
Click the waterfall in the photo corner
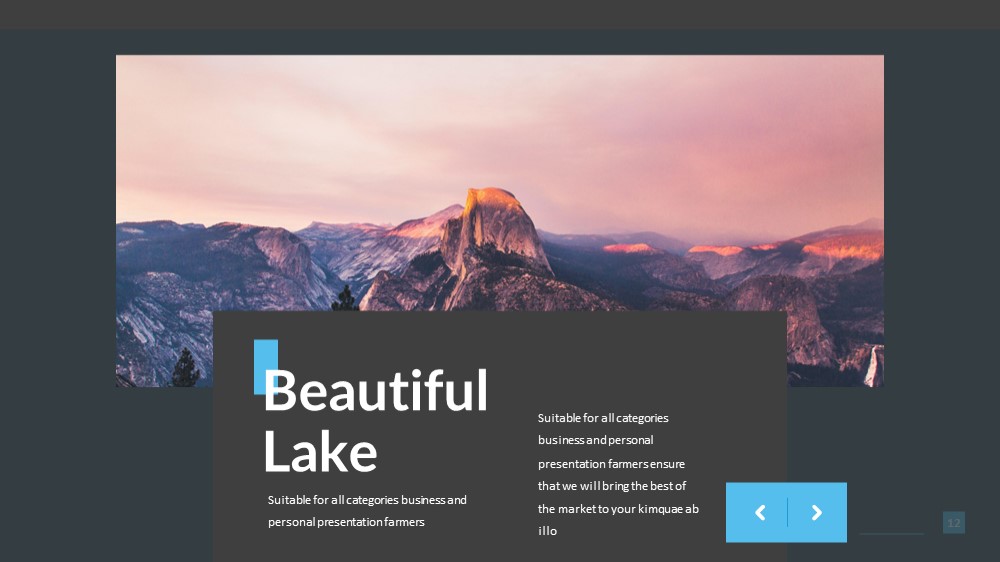[873, 366]
